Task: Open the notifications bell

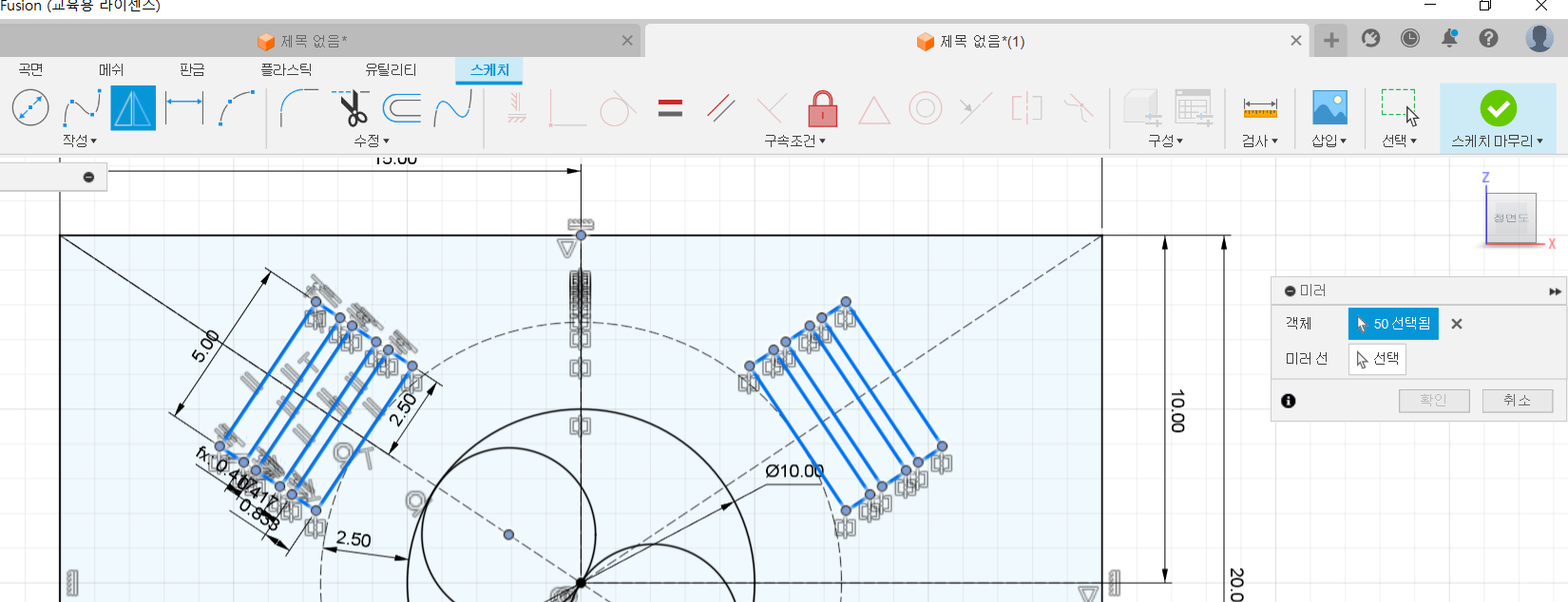Action: (1449, 39)
